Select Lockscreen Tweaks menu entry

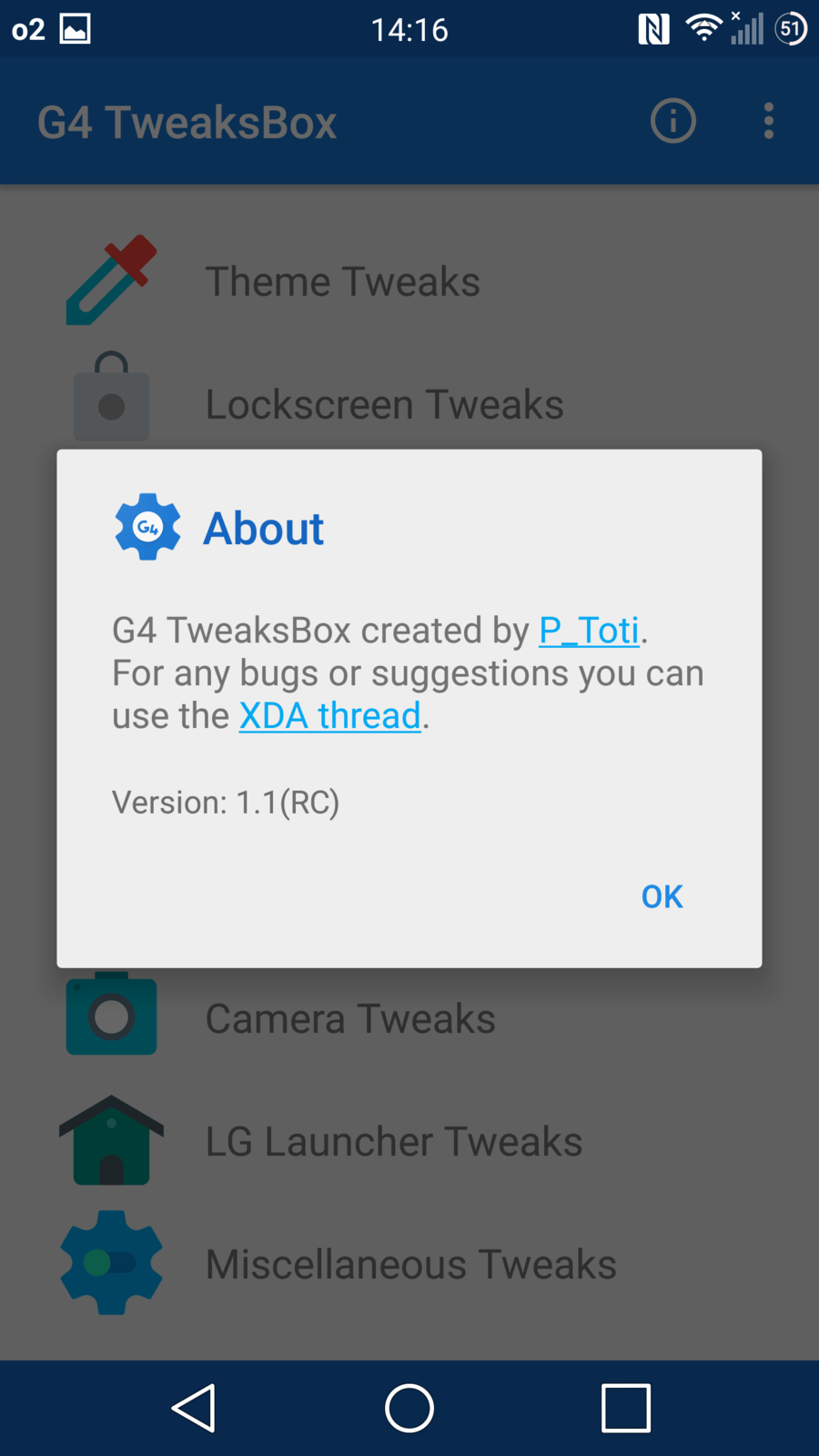pos(384,404)
